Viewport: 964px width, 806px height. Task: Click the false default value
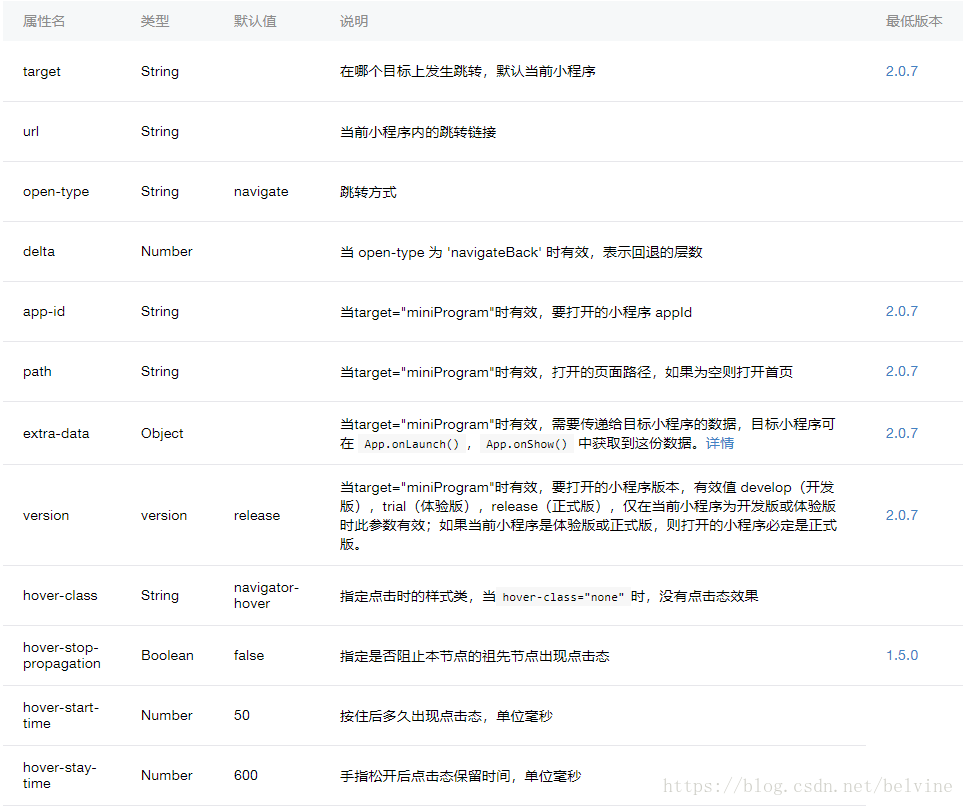coord(248,655)
